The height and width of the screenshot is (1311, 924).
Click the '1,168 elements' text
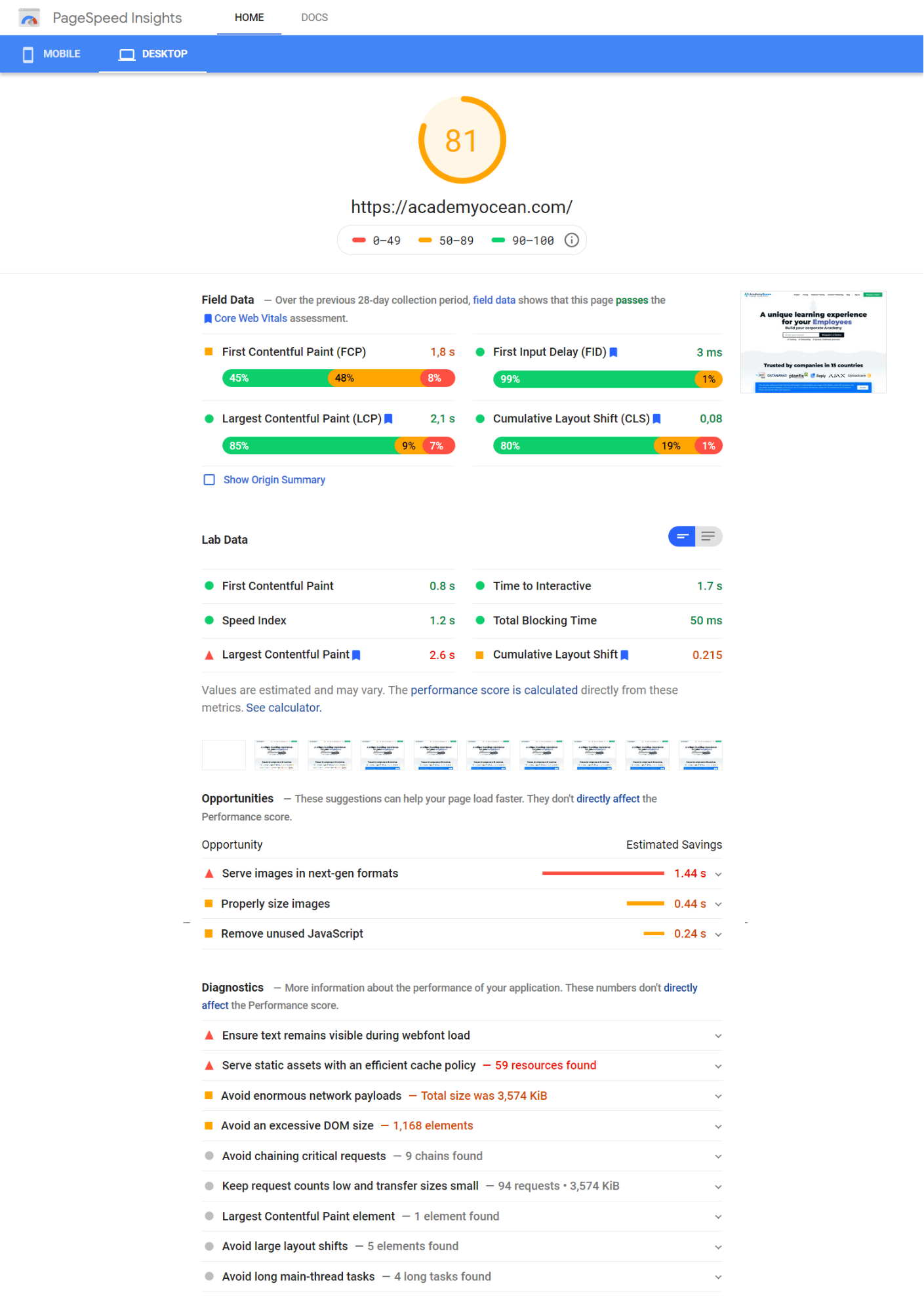tap(433, 1126)
